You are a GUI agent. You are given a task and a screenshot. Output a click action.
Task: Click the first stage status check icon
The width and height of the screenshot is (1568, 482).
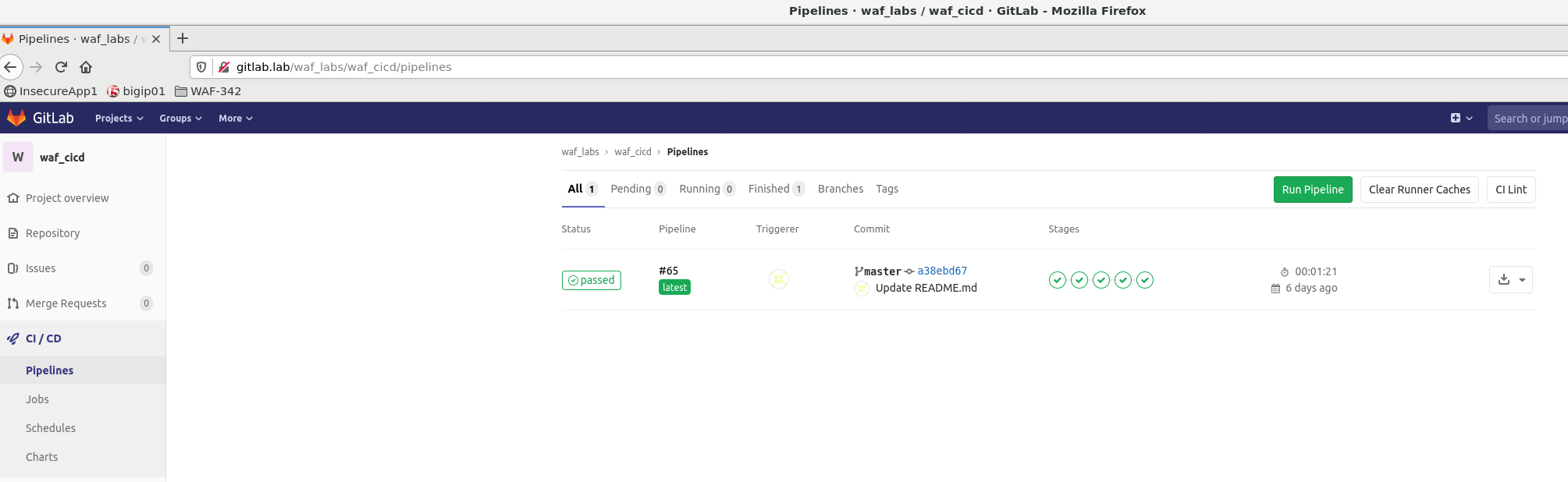(1058, 280)
